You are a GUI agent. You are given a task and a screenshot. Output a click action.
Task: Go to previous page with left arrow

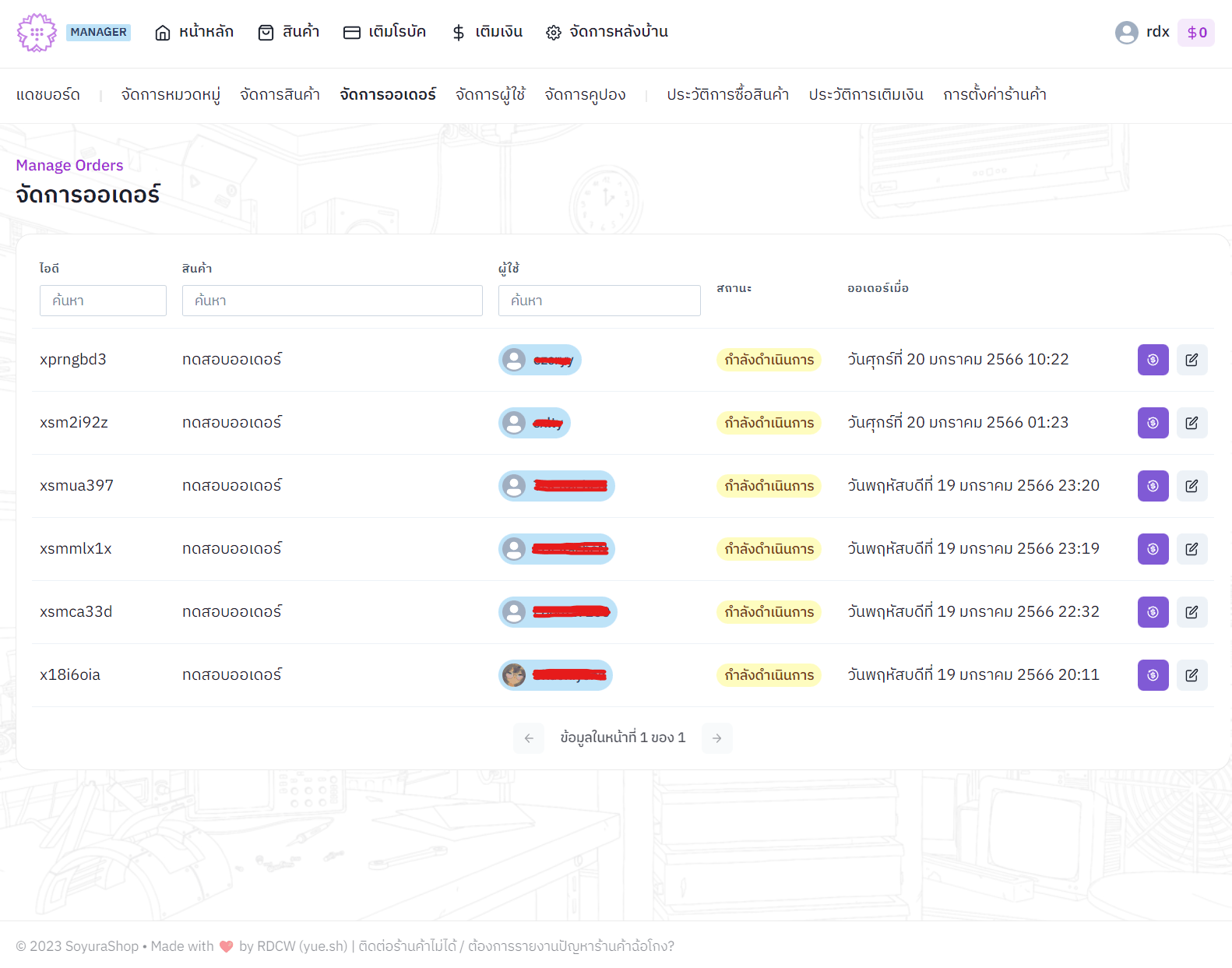[x=529, y=738]
